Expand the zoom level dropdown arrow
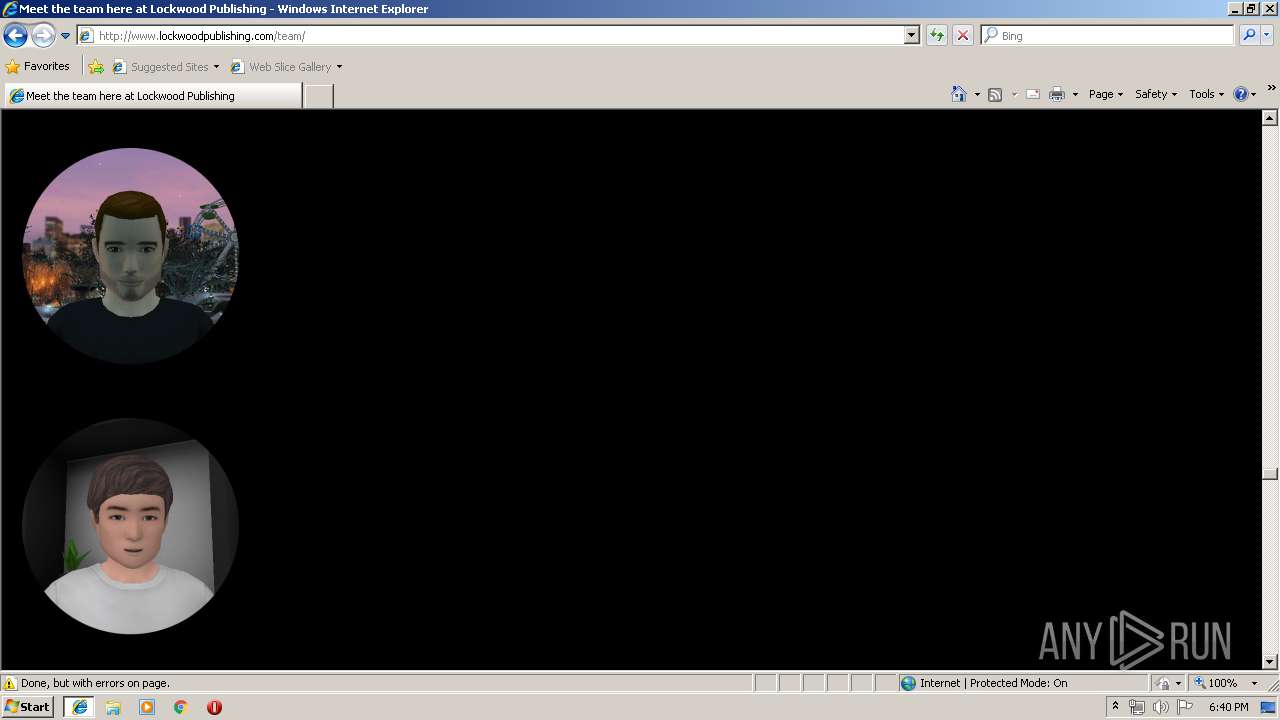This screenshot has width=1280, height=720. coord(1254,683)
